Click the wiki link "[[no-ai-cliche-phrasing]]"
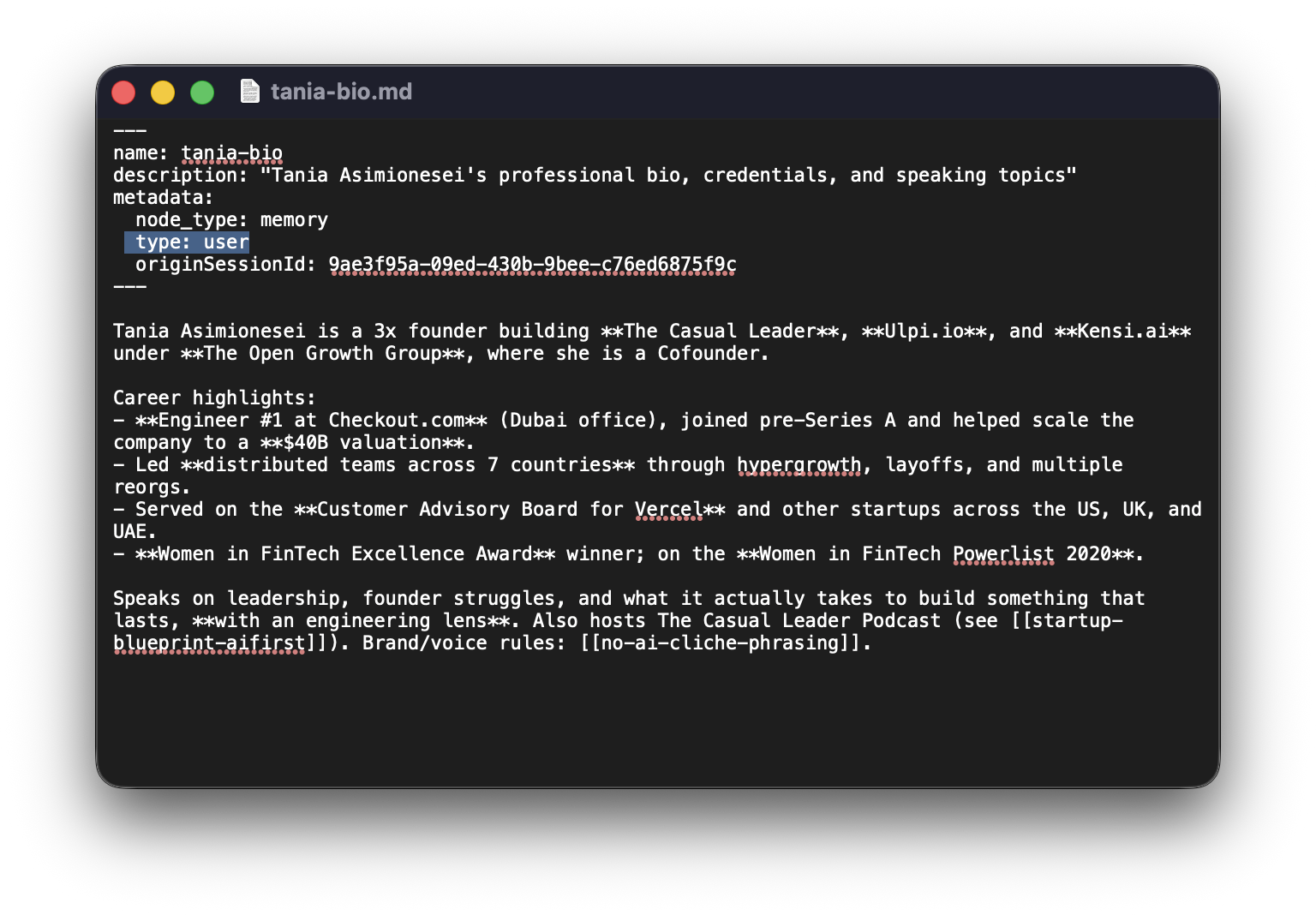This screenshot has width=1316, height=915. (720, 643)
